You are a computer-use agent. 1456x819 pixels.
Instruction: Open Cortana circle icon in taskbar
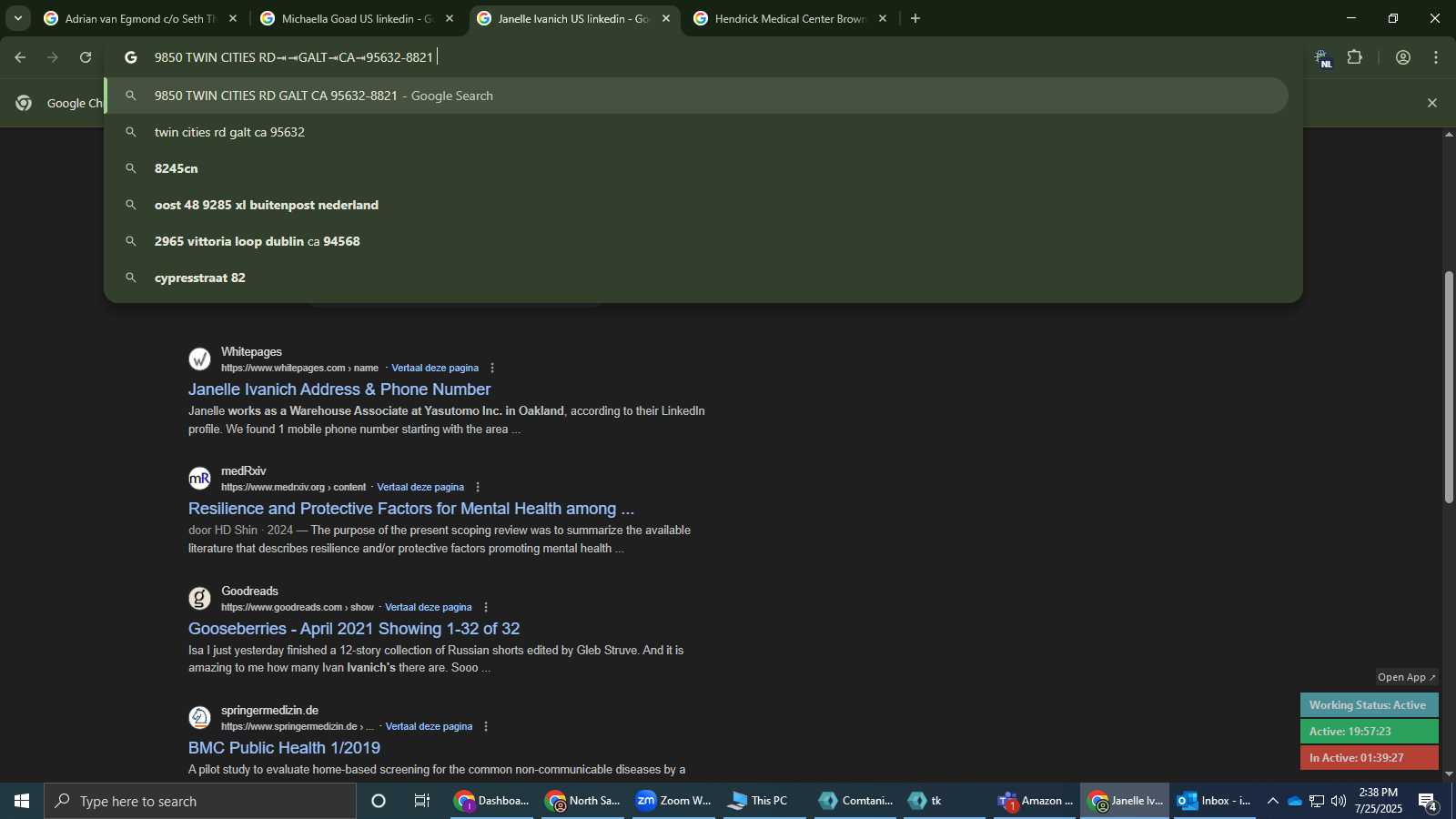click(x=379, y=801)
